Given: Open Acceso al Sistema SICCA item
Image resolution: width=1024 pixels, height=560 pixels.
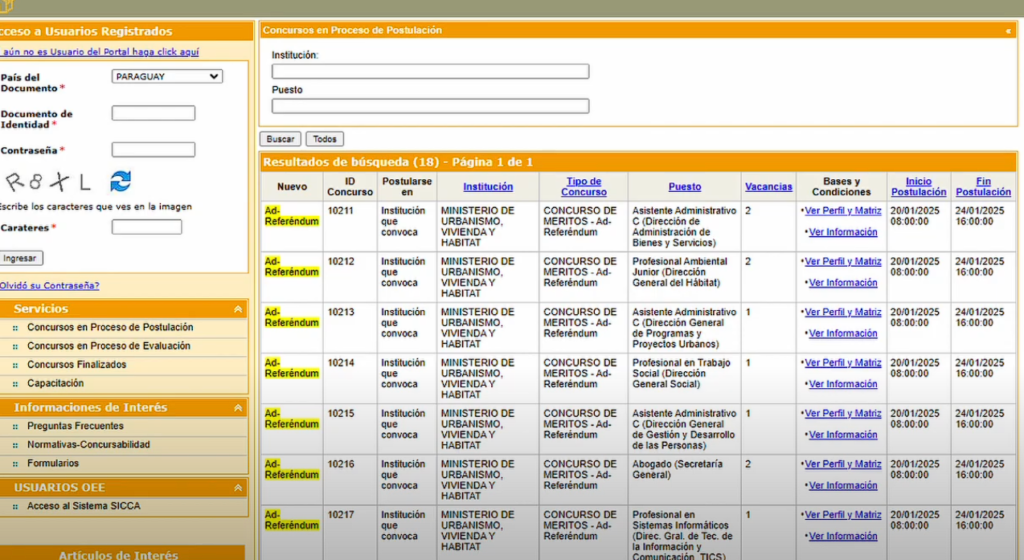Looking at the screenshot, I should [x=84, y=506].
